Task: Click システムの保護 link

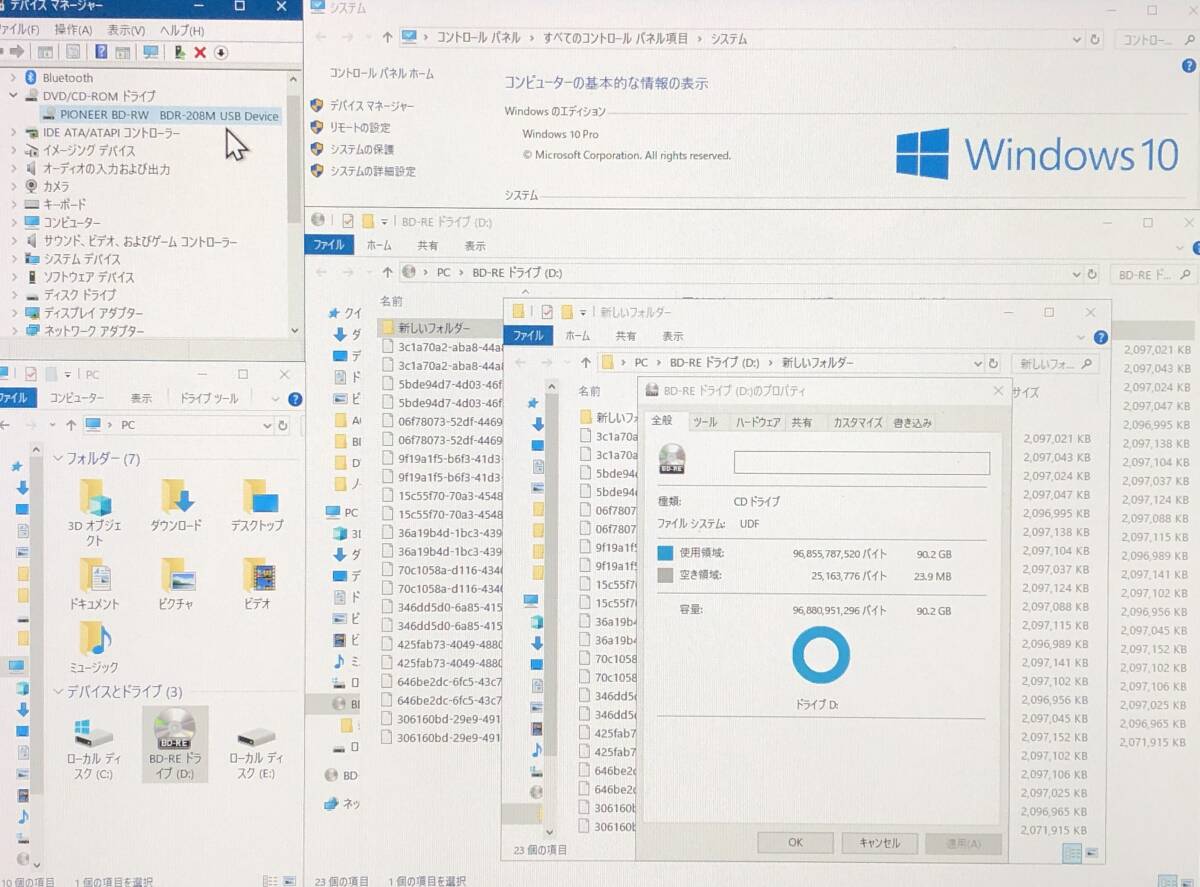Action: click(x=362, y=149)
